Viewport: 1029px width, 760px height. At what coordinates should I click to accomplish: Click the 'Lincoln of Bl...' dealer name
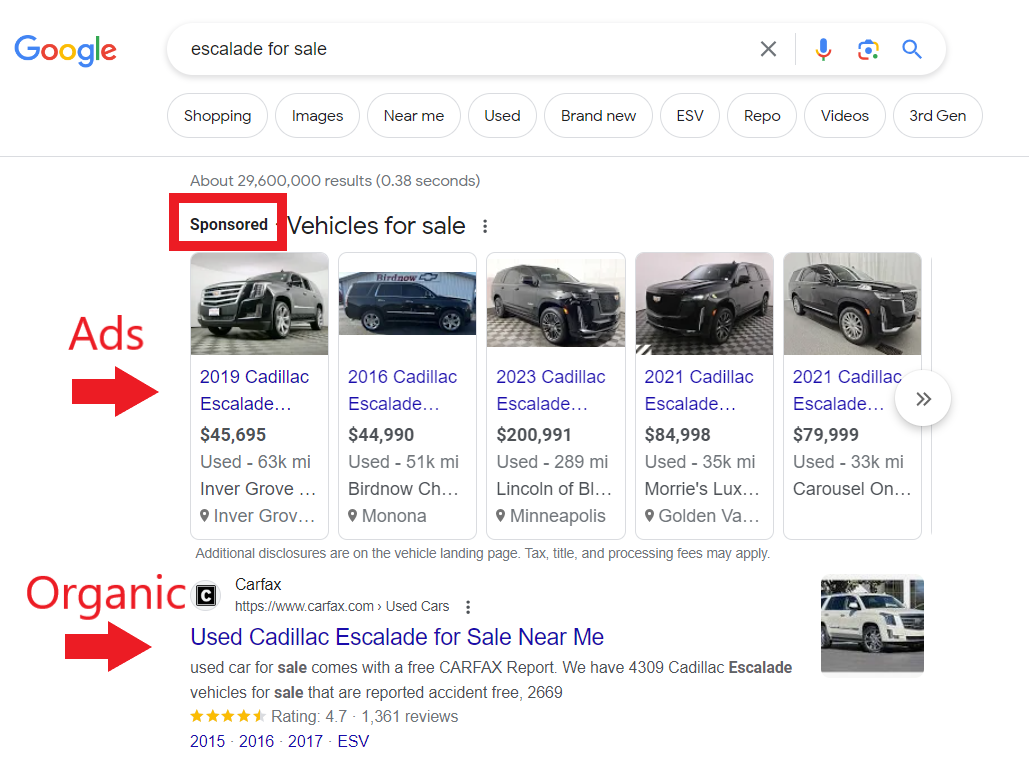[554, 489]
